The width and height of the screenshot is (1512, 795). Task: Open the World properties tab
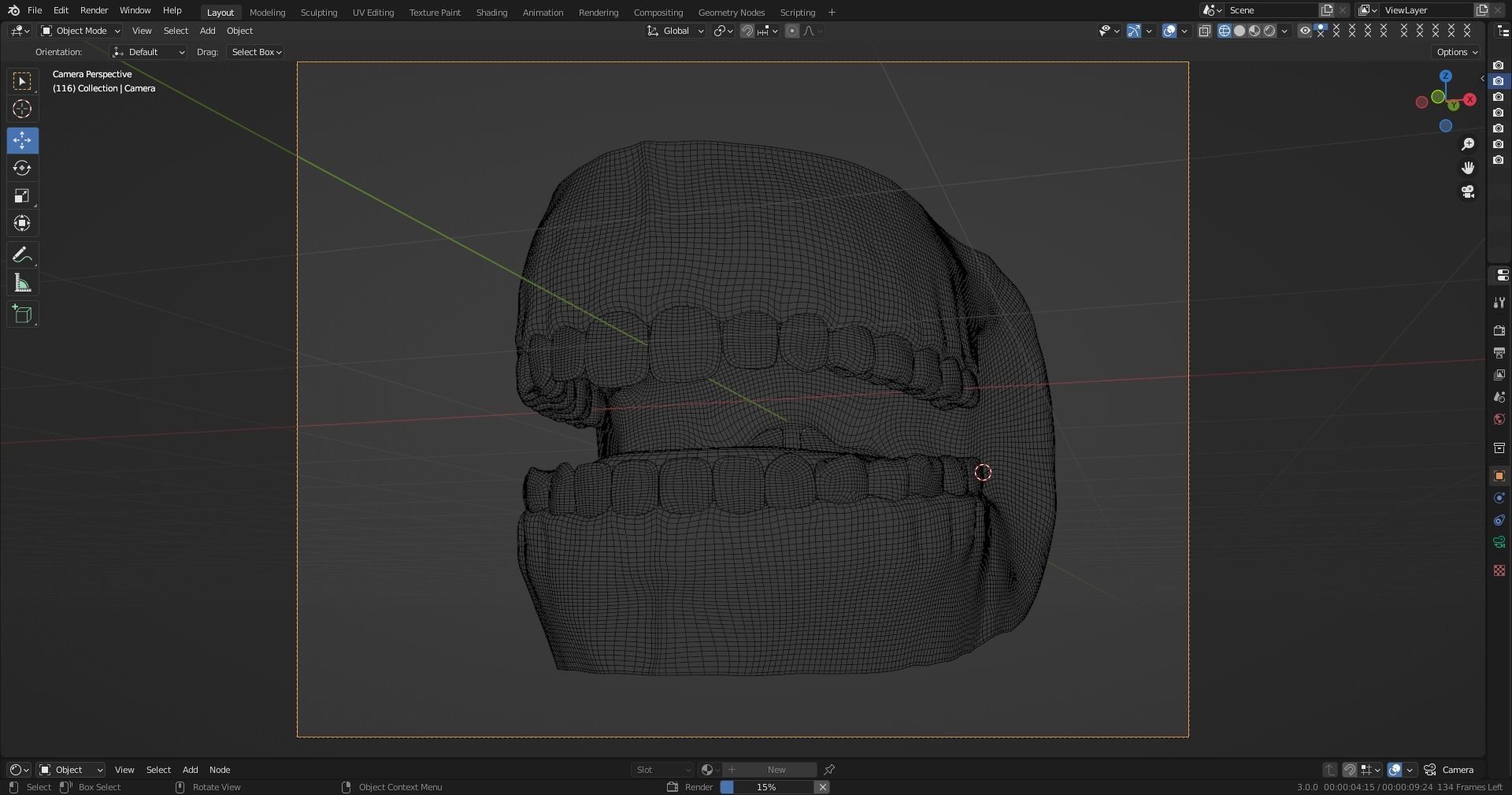click(1499, 419)
